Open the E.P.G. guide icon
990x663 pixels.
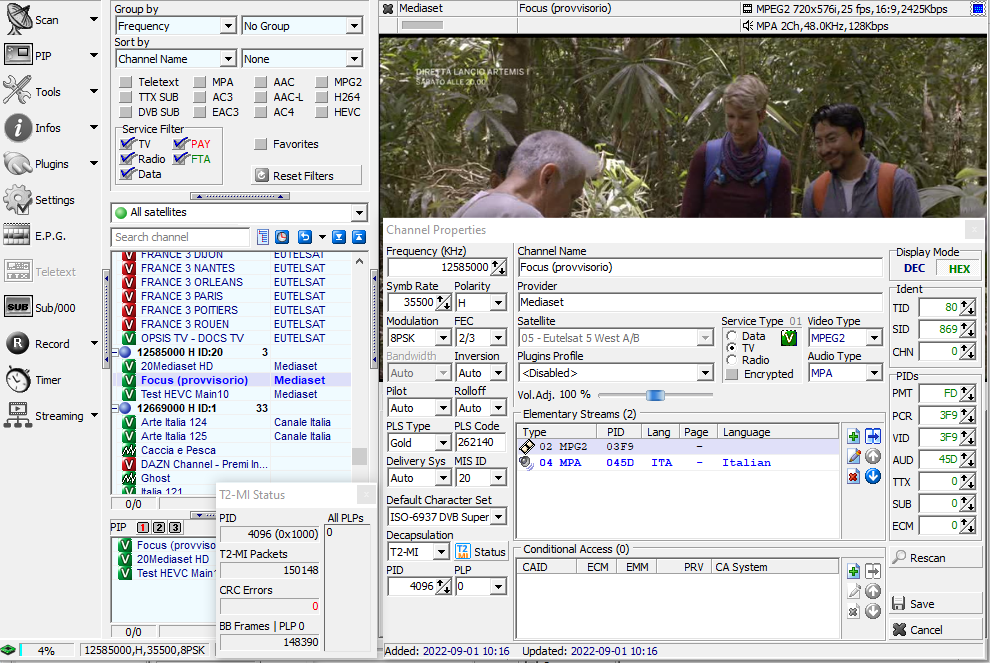click(17, 236)
